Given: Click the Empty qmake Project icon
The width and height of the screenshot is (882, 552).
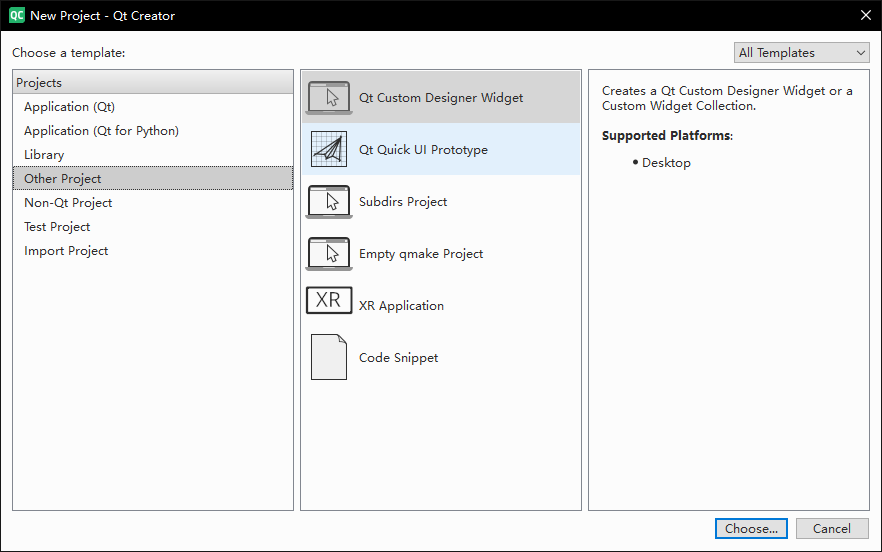Looking at the screenshot, I should pyautogui.click(x=329, y=253).
